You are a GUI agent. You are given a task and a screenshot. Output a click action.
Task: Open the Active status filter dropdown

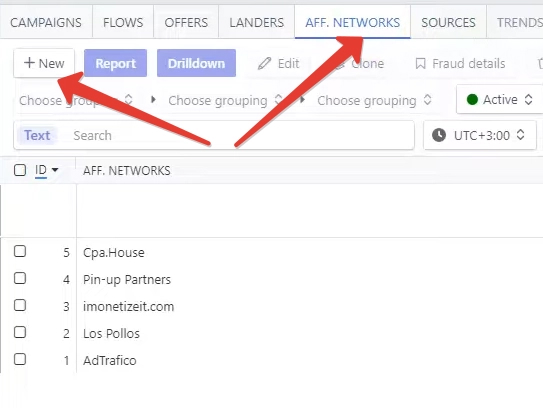coord(499,99)
